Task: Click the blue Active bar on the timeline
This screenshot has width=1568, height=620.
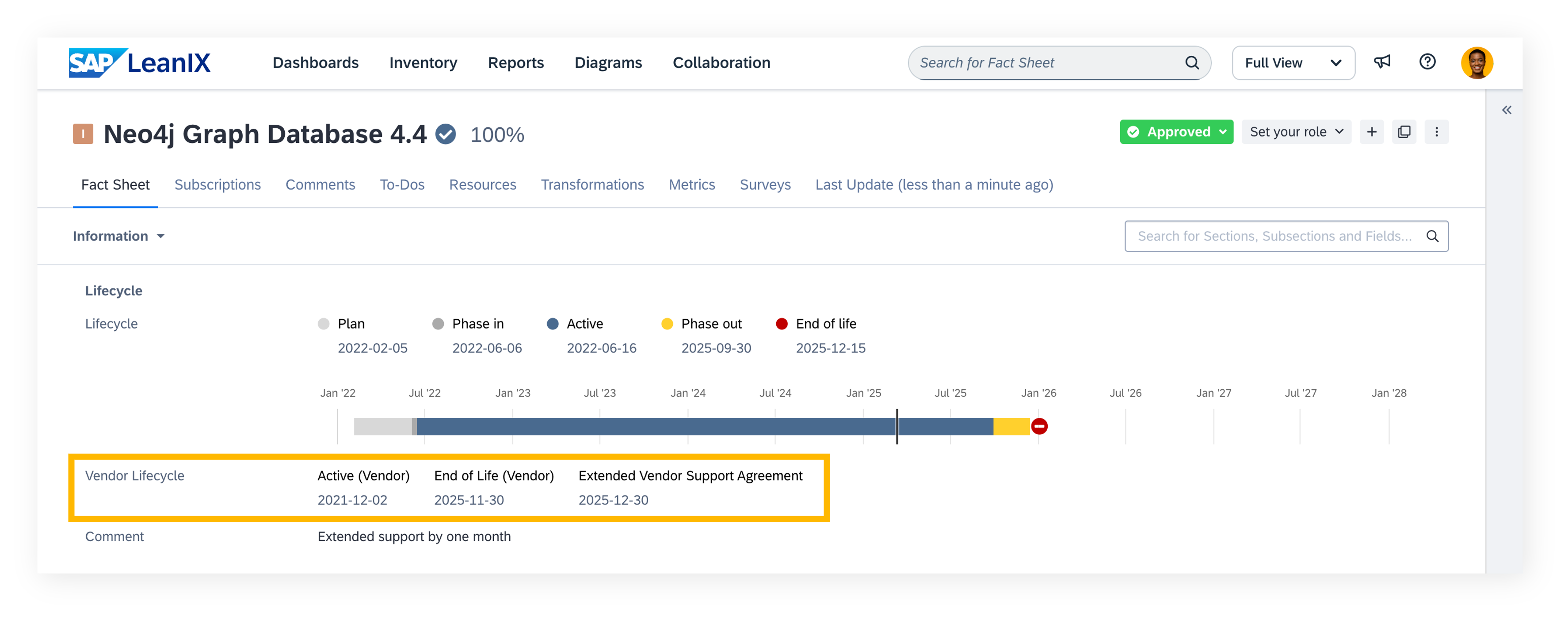Action: [x=705, y=426]
